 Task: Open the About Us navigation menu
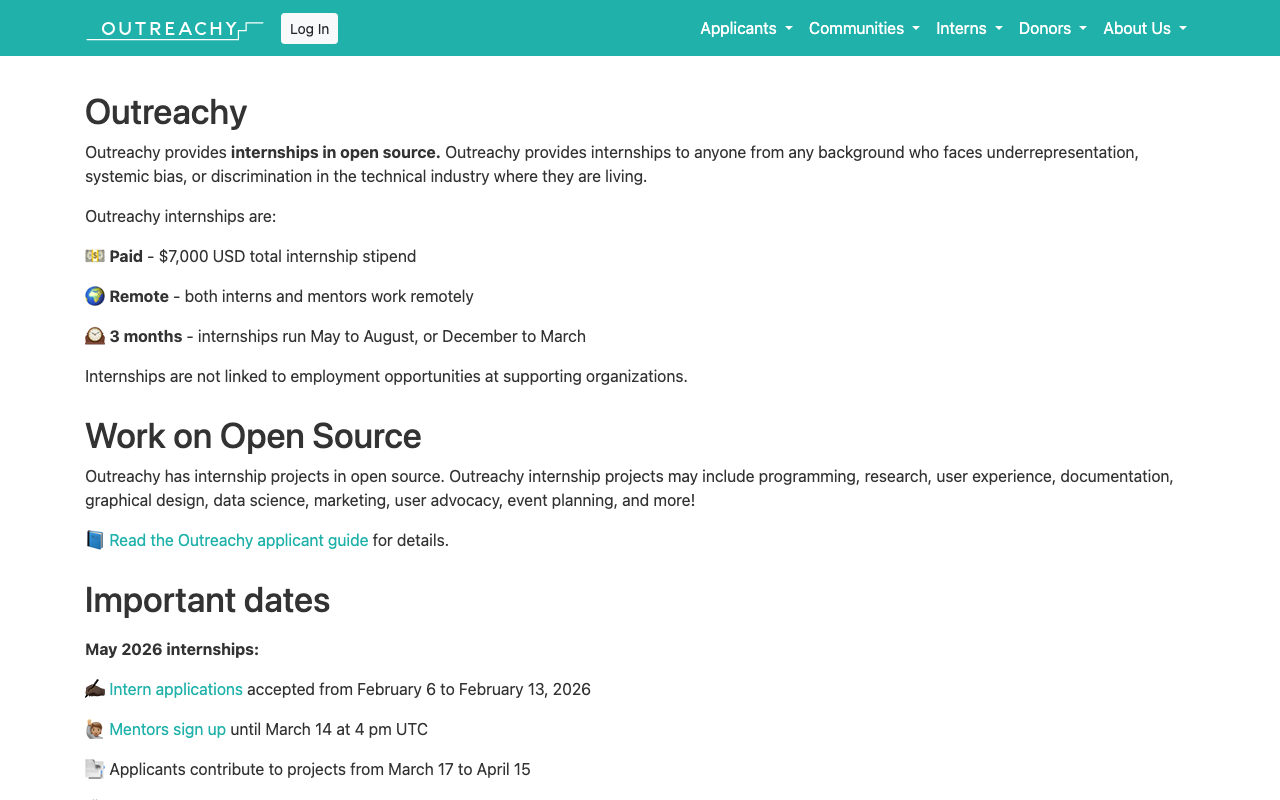[1144, 28]
